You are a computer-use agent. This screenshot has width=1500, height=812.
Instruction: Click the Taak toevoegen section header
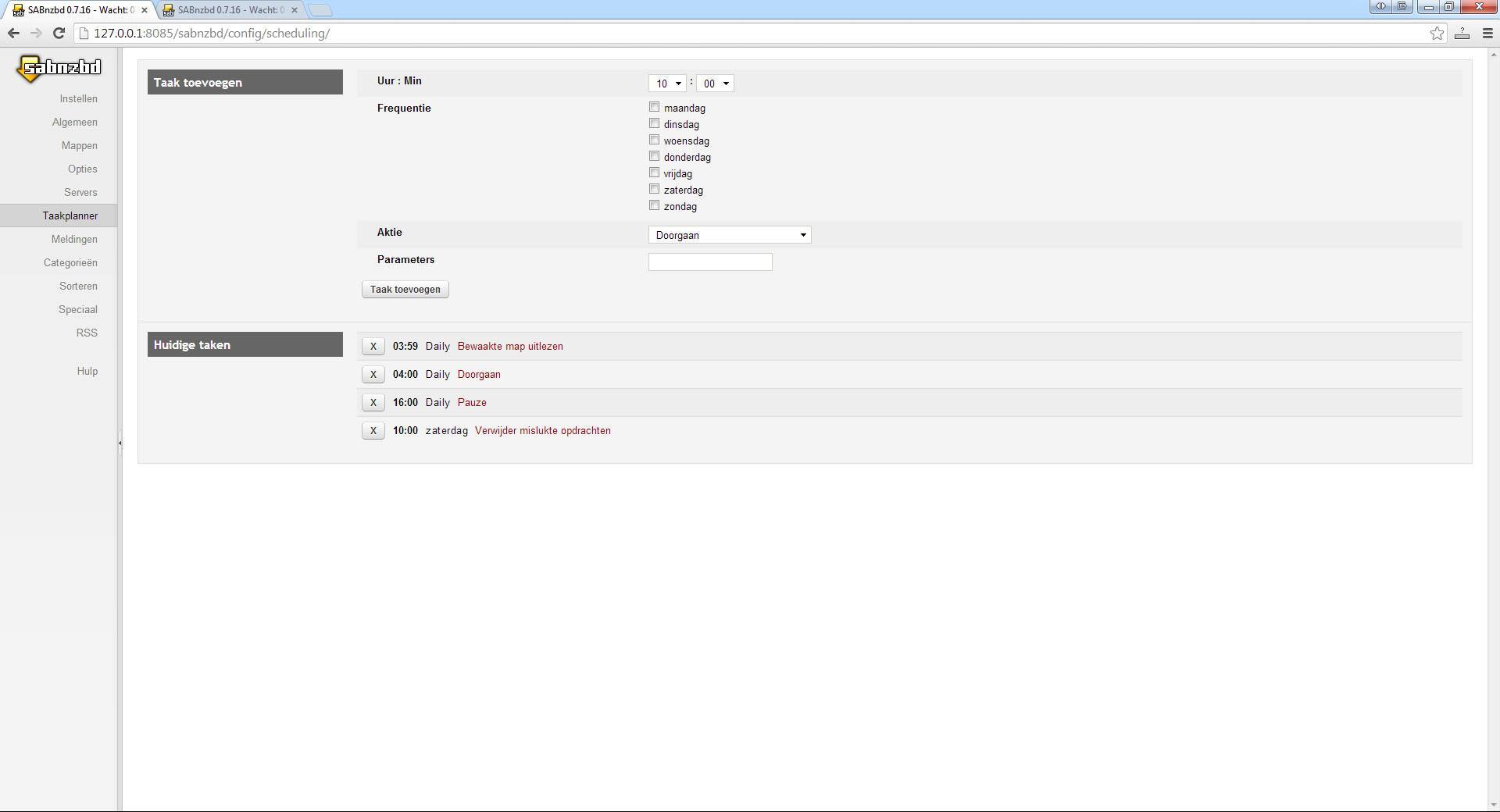(x=245, y=82)
